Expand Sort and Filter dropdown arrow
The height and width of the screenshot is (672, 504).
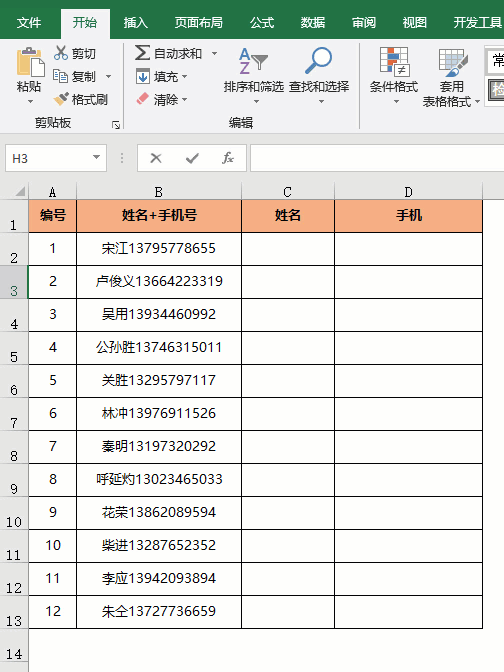click(256, 102)
